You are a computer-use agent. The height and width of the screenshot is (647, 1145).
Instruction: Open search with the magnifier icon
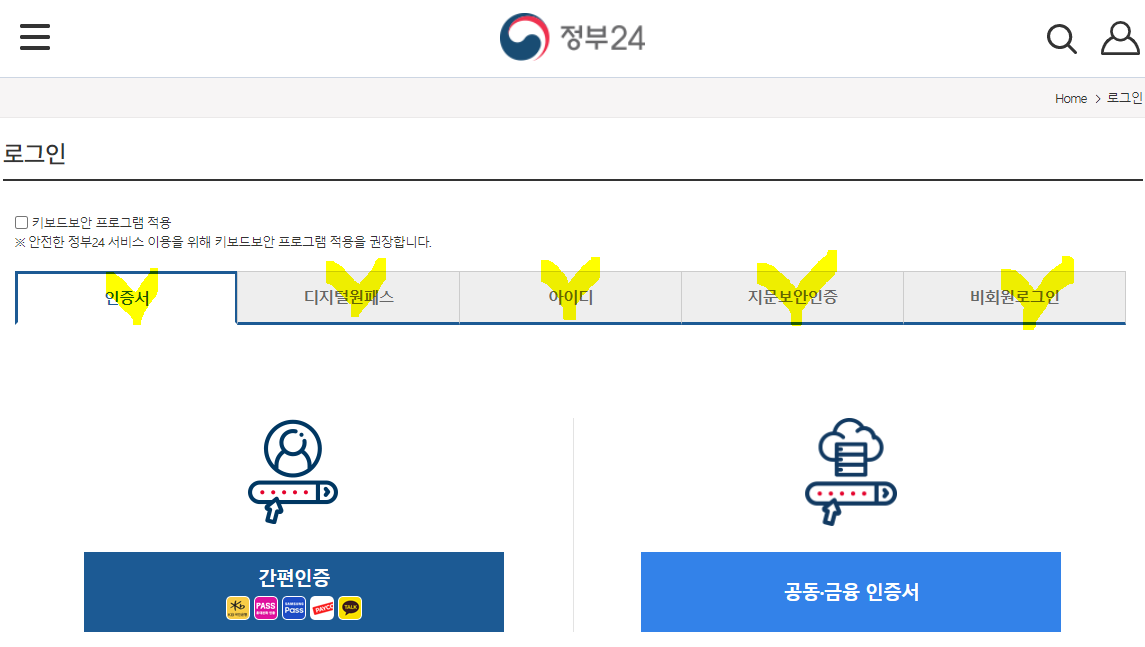pyautogui.click(x=1061, y=39)
